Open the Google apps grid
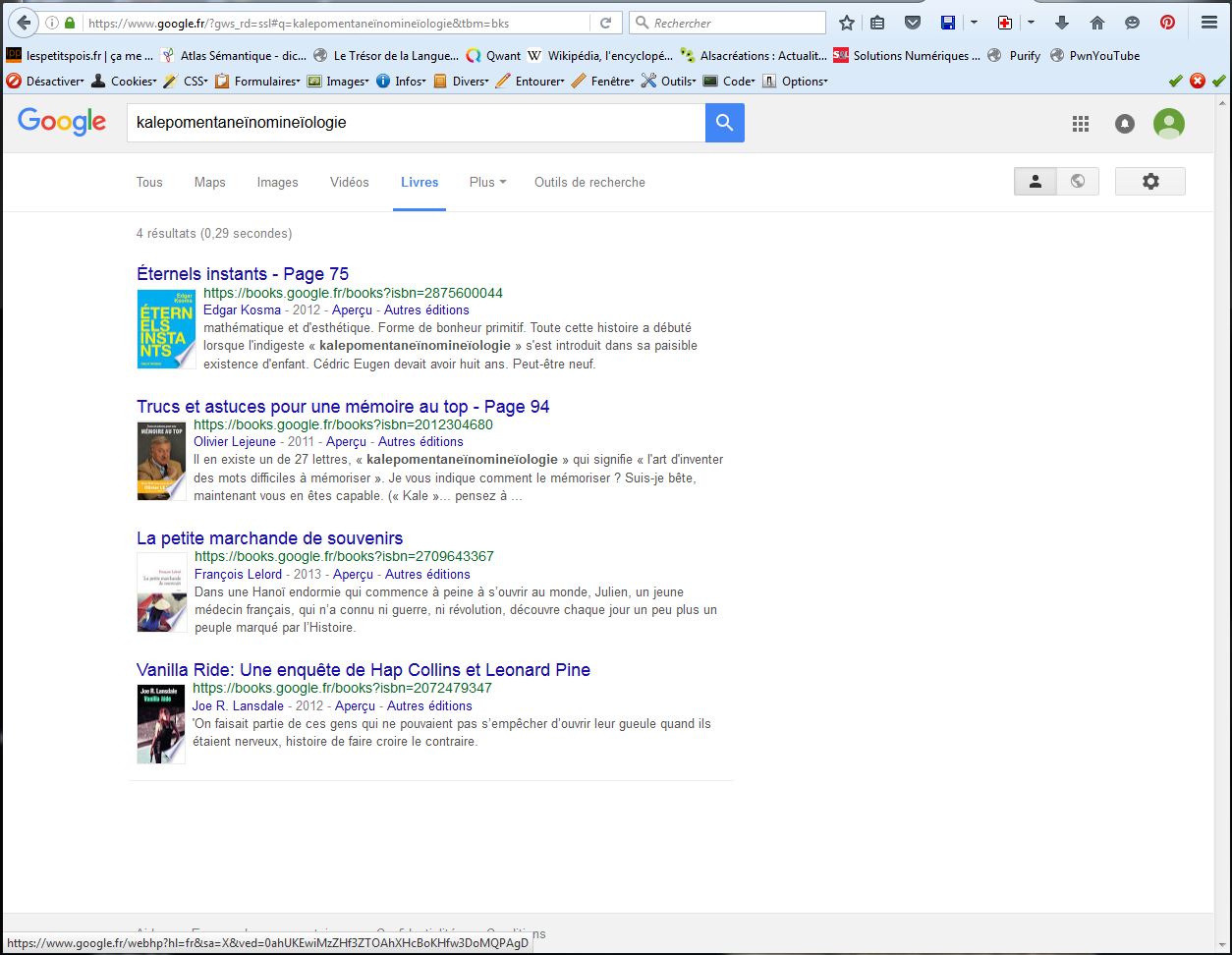Viewport: 1232px width, 955px height. click(x=1081, y=123)
